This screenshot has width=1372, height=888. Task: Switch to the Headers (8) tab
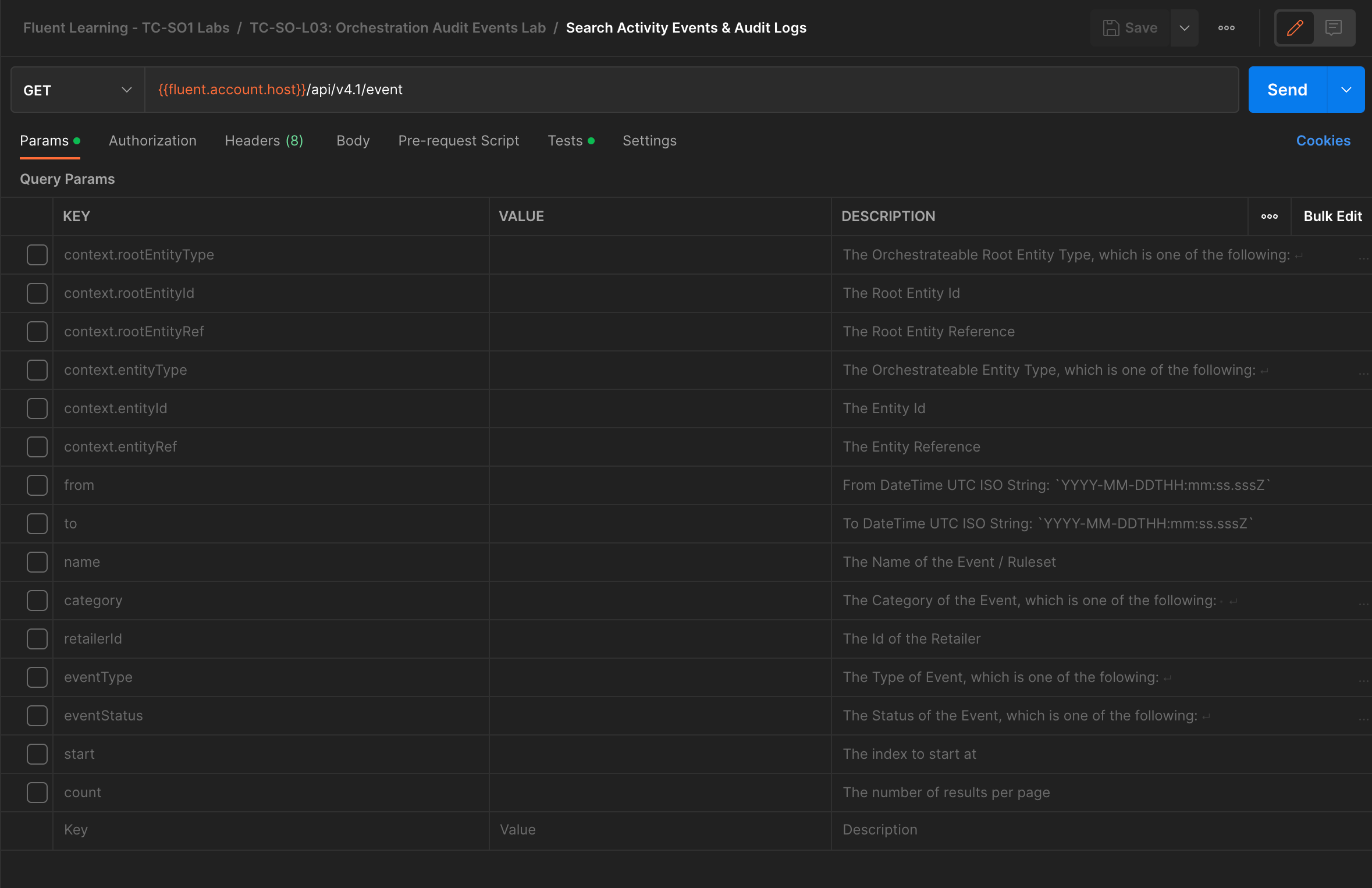(x=264, y=141)
